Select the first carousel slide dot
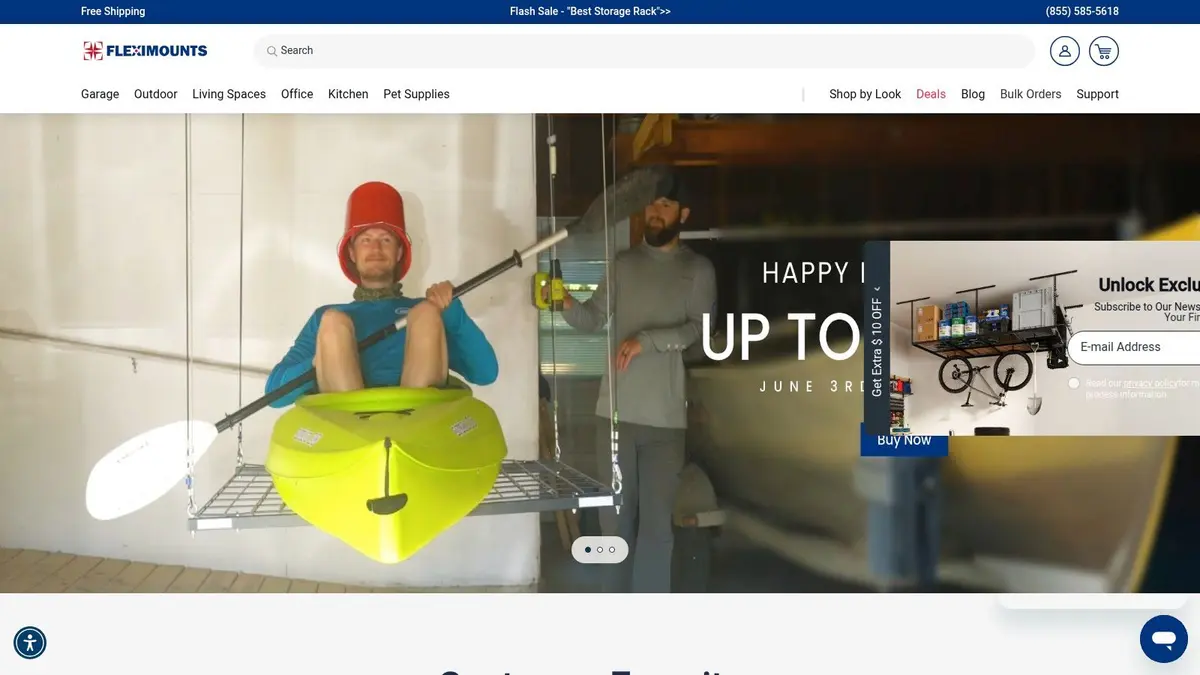Image resolution: width=1200 pixels, height=675 pixels. (x=588, y=550)
